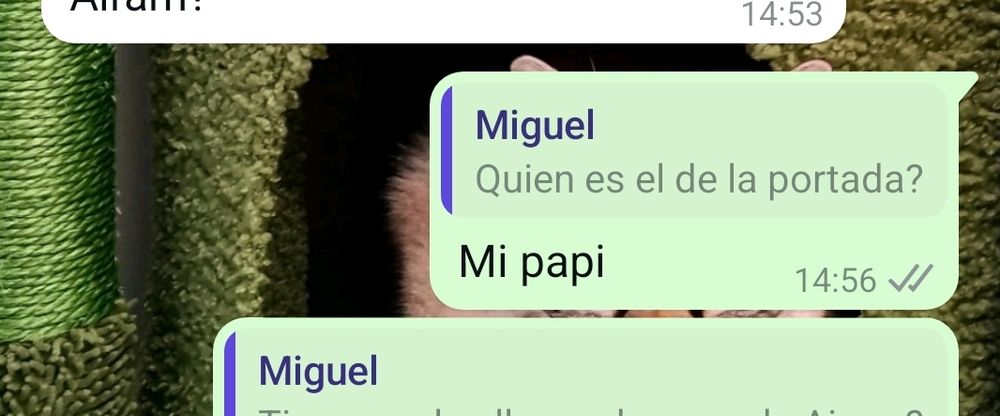Tap the 14:53 timestamp on the white bubble
Viewport: 1000px width, 416px height.
[782, 15]
